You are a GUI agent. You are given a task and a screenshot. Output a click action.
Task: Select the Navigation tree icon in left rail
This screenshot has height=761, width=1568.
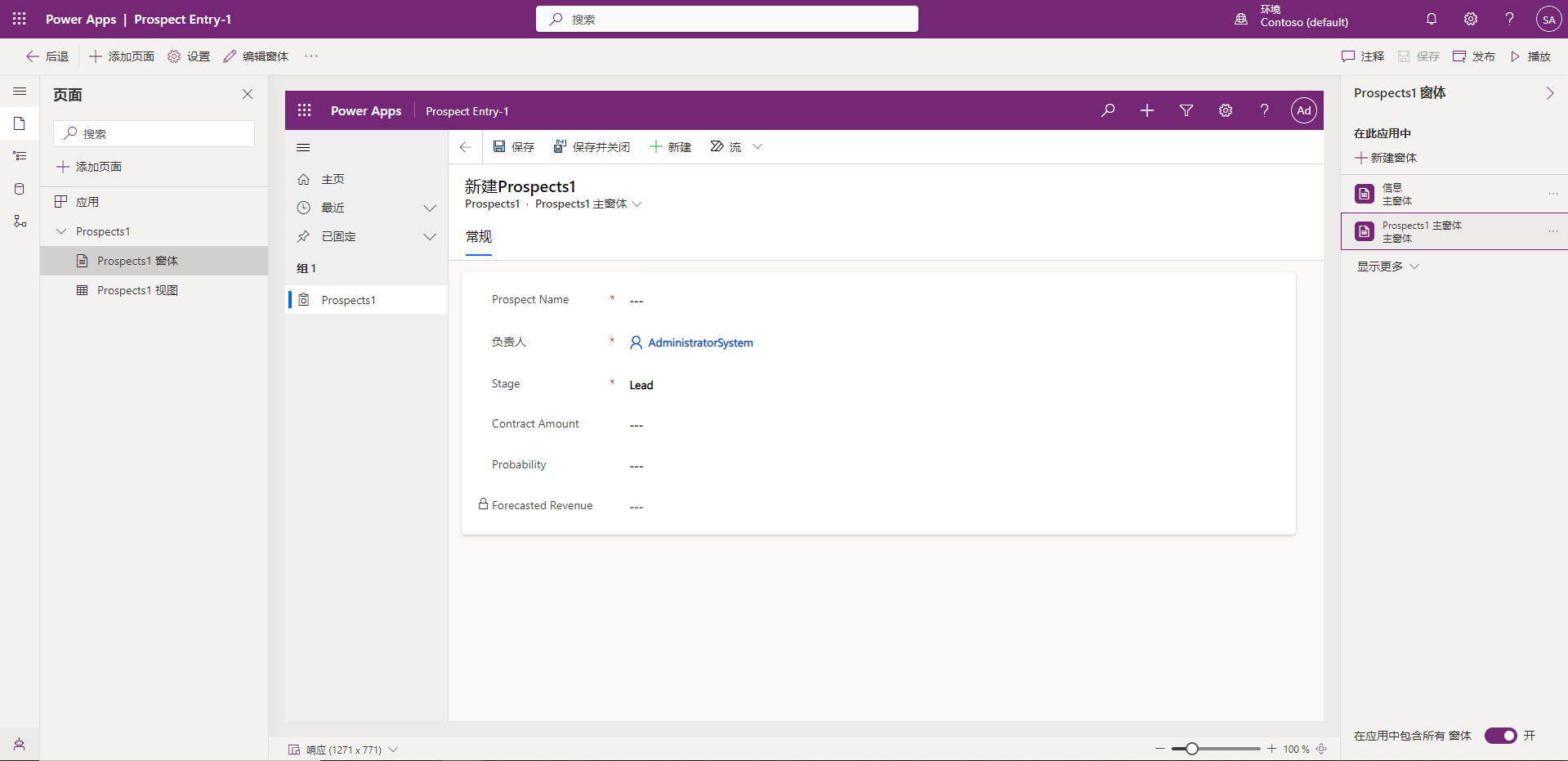[20, 155]
